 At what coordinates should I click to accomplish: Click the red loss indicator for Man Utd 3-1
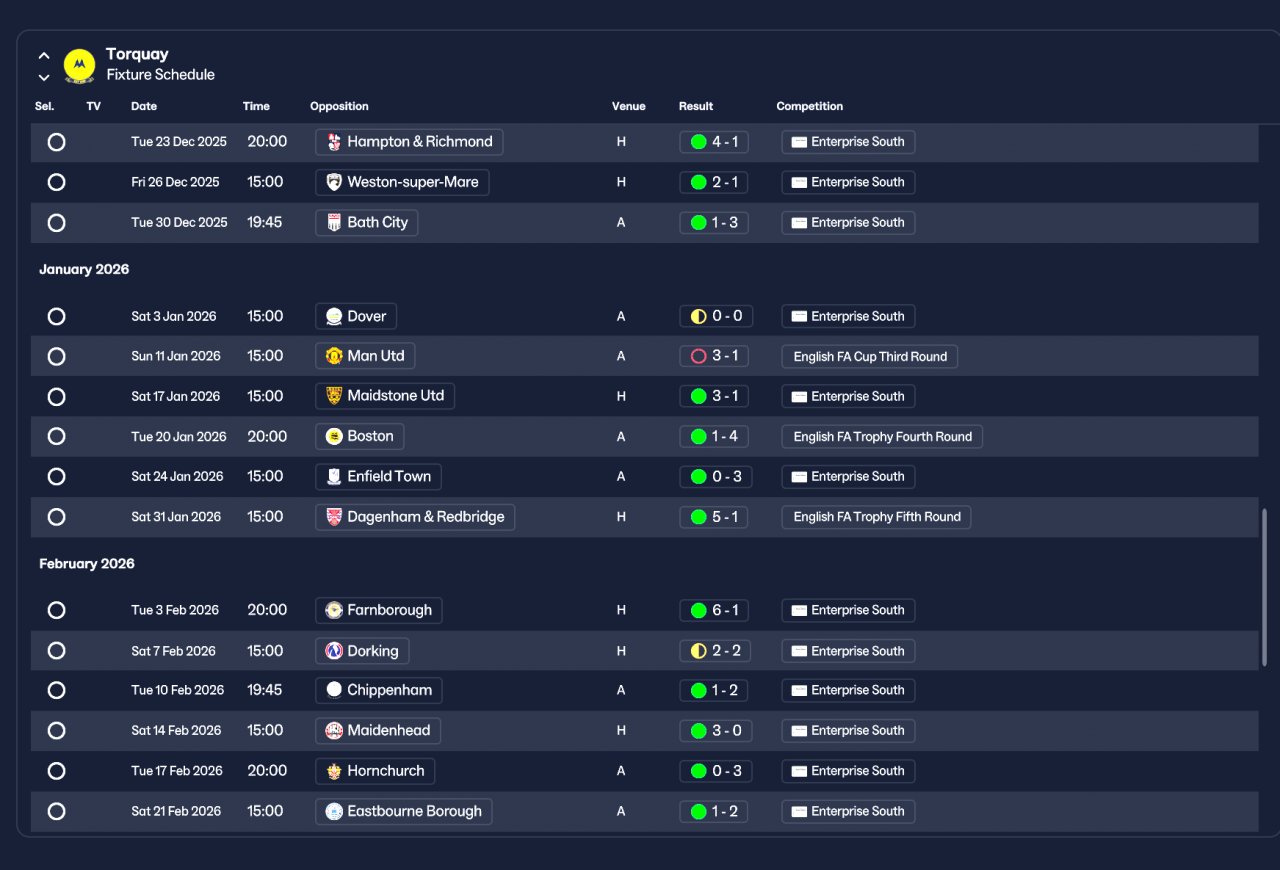(x=698, y=357)
